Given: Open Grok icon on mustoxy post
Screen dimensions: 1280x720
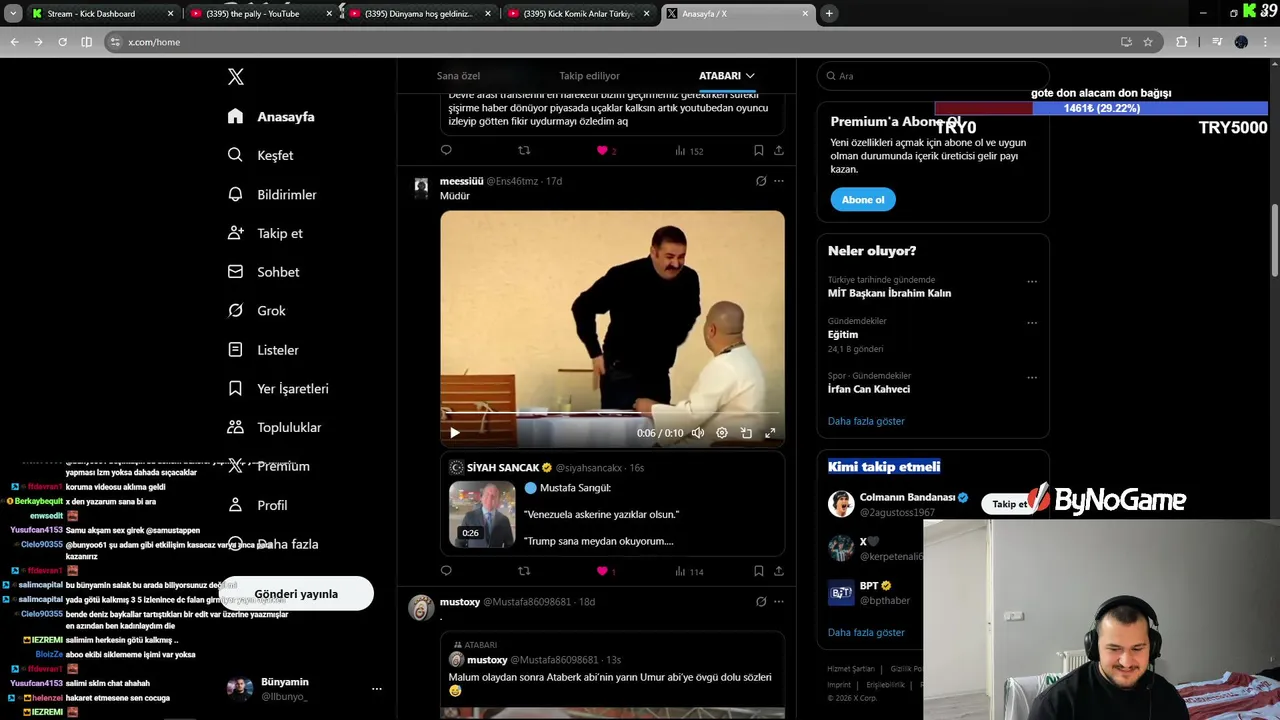Looking at the screenshot, I should [x=761, y=602].
